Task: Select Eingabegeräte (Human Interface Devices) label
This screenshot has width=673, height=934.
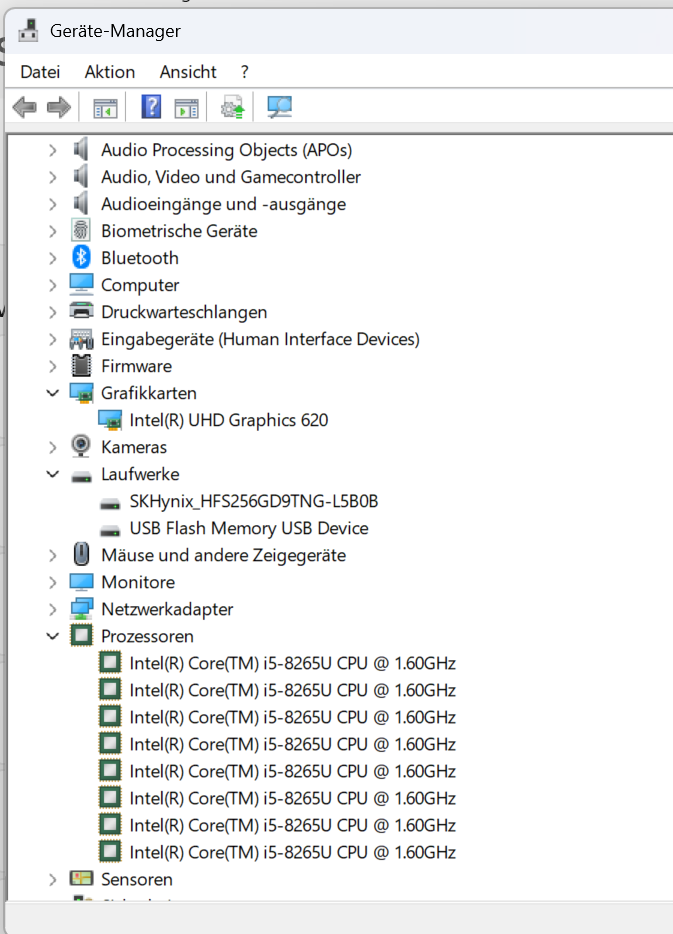Action: coord(260,339)
